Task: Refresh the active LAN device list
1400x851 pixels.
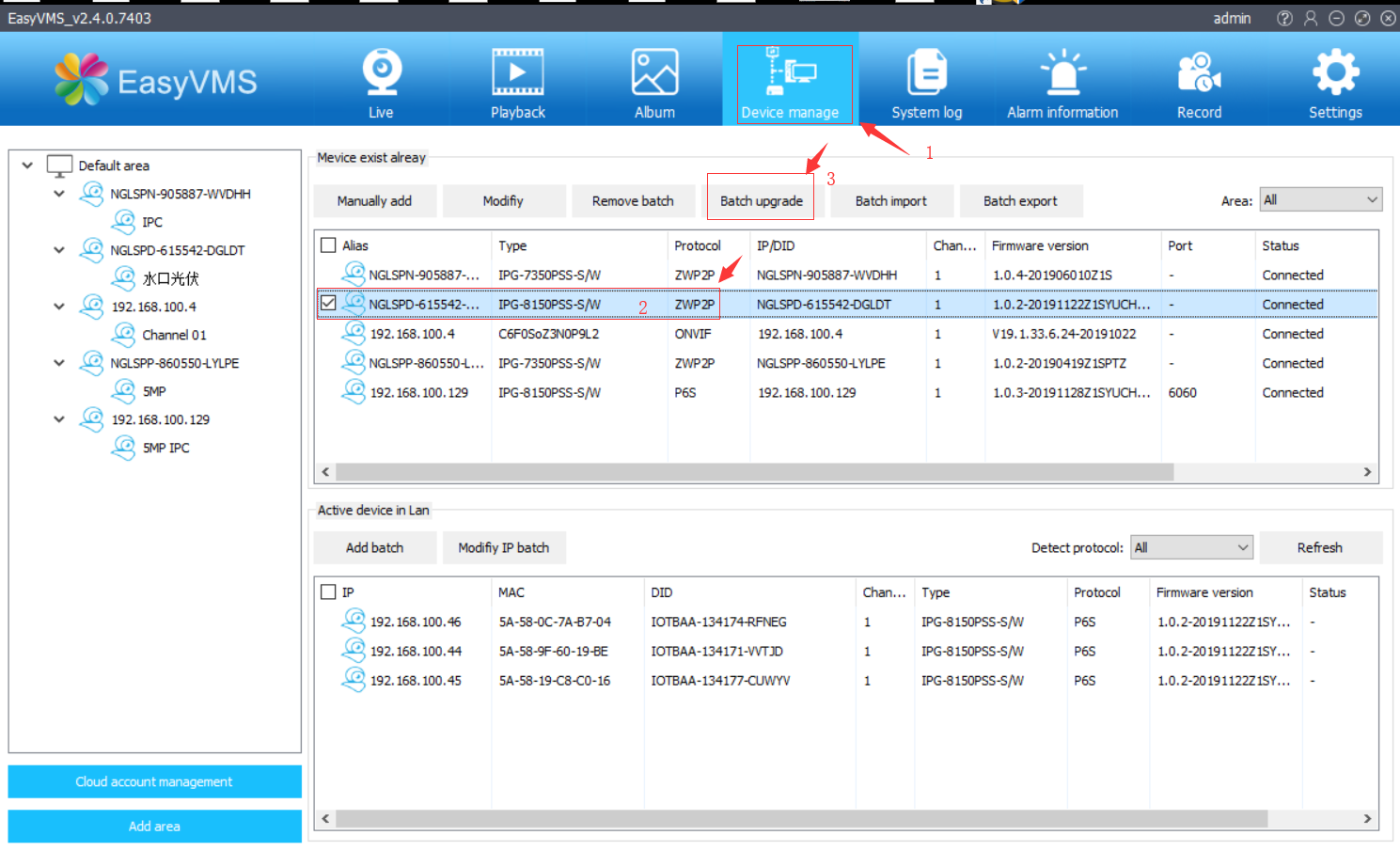Action: coord(1320,547)
